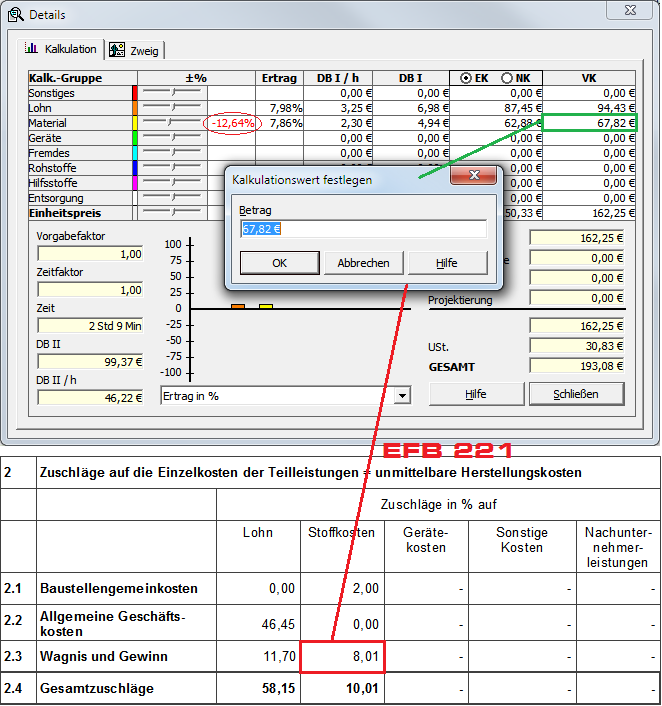Click the Details window magnifier icon
Viewport: 662px width, 706px height.
pos(15,15)
